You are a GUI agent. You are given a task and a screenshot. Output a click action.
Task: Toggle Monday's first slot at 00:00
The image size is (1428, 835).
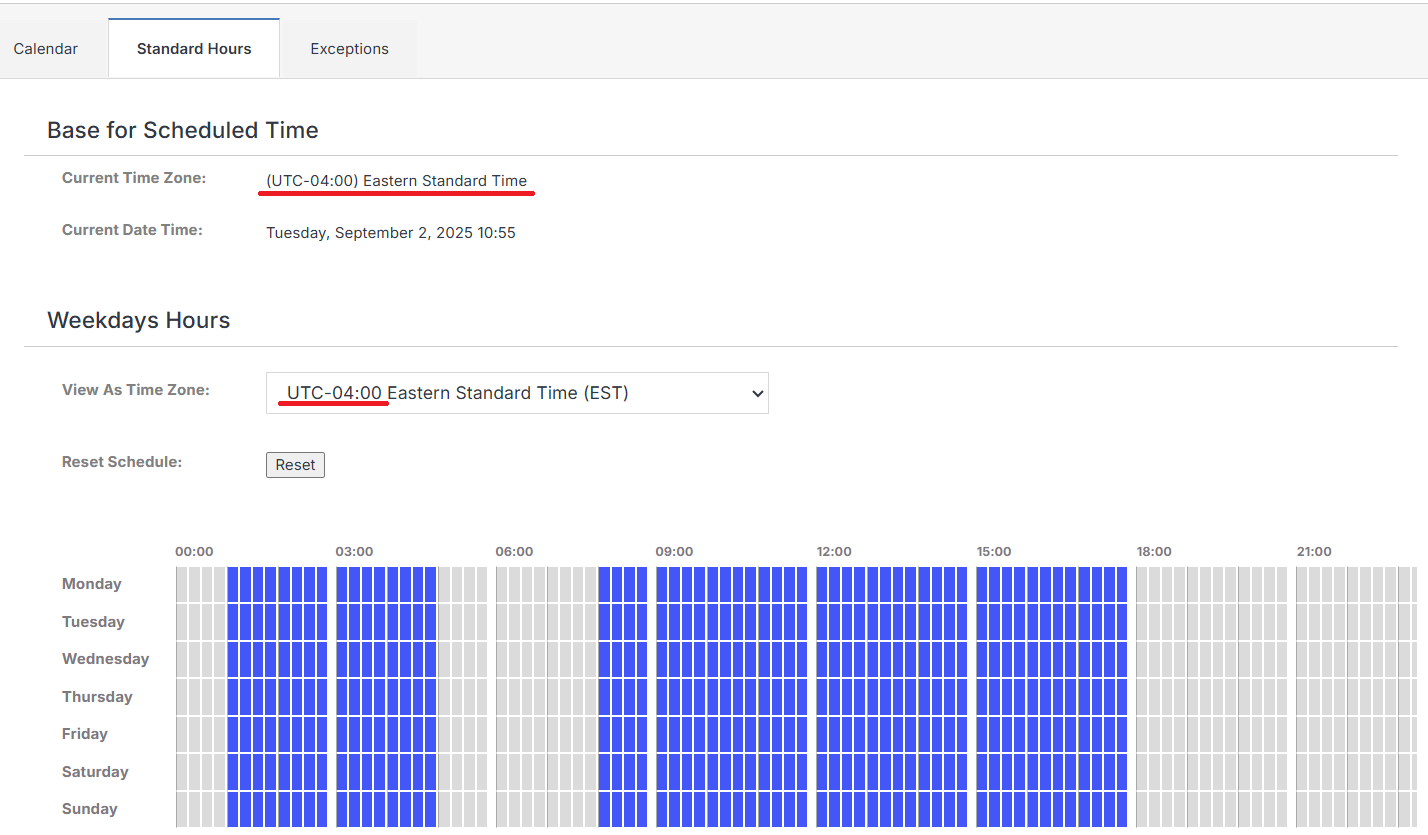point(182,584)
